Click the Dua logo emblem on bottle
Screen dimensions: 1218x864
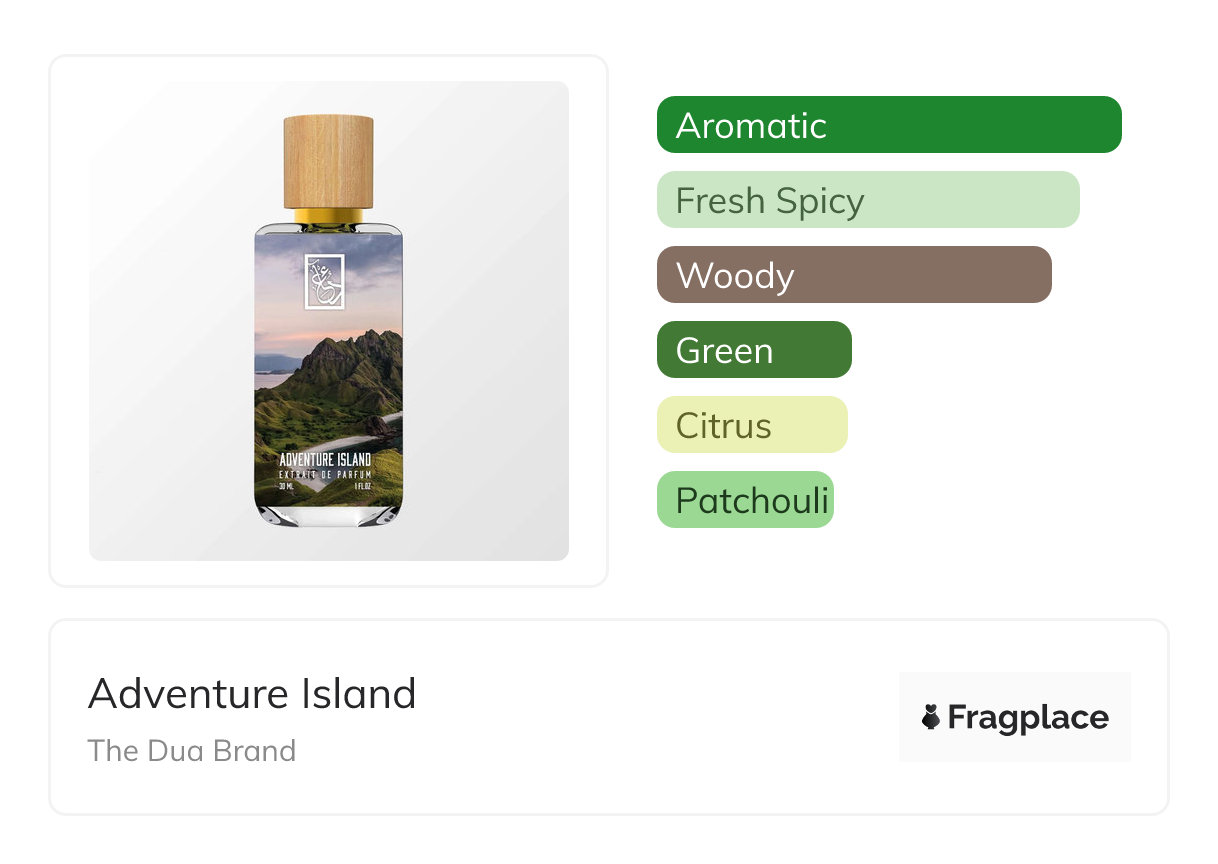tap(324, 282)
